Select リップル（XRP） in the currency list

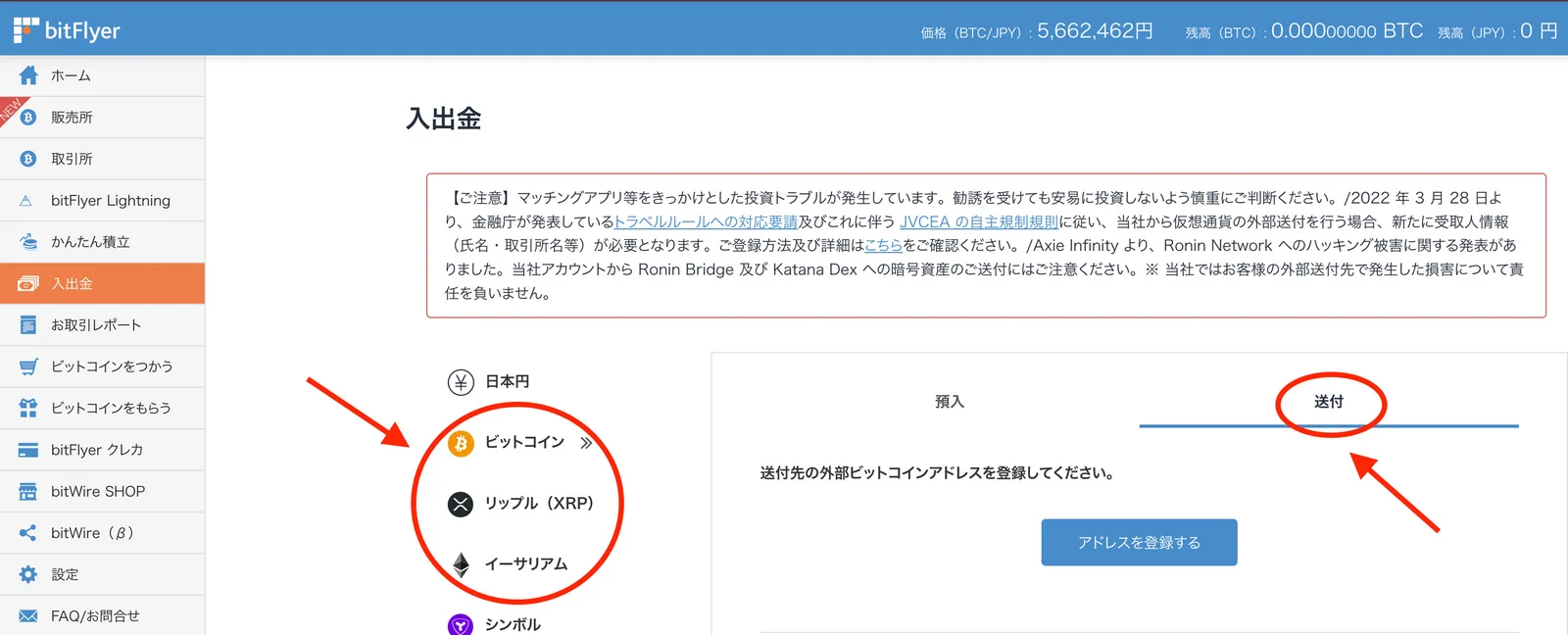click(540, 504)
